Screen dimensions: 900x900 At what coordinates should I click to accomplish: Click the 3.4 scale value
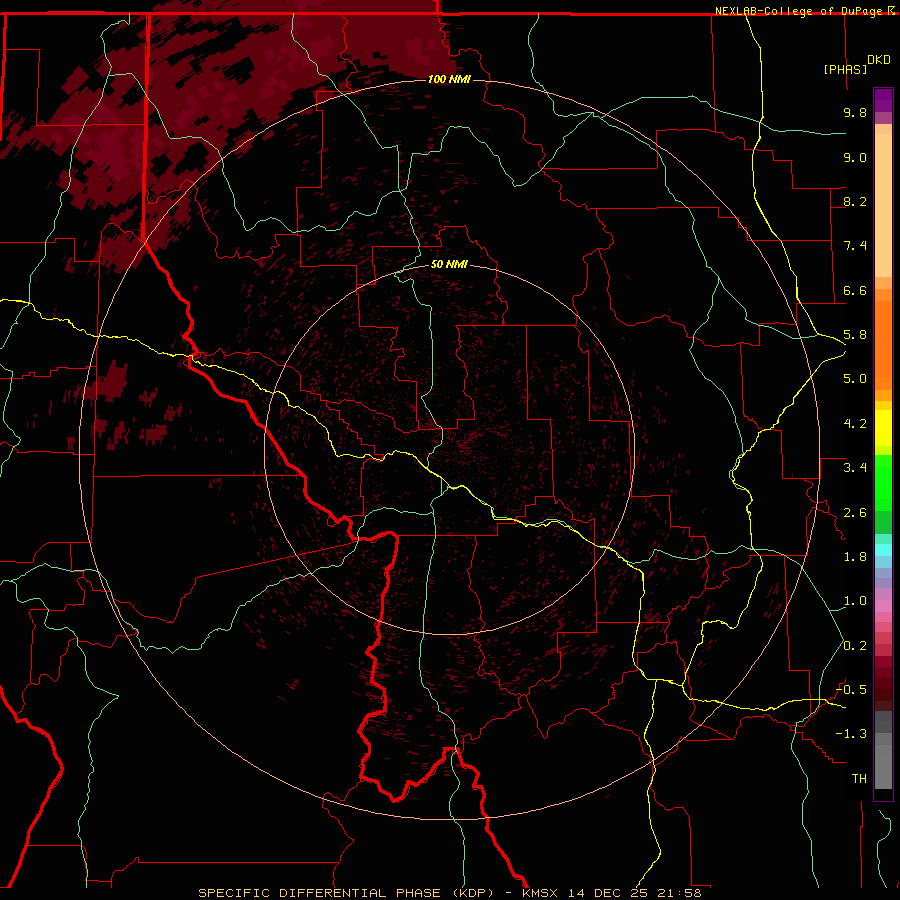(x=855, y=468)
